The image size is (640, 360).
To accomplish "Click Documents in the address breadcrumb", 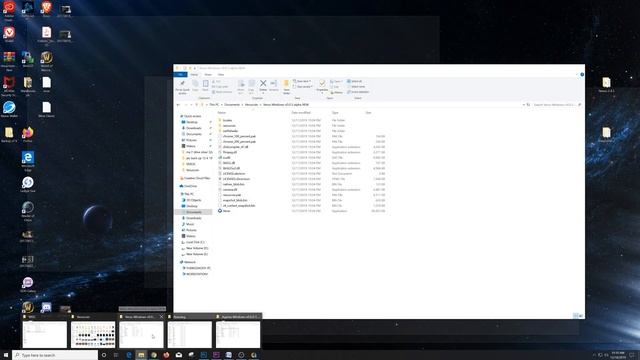I will pyautogui.click(x=232, y=105).
